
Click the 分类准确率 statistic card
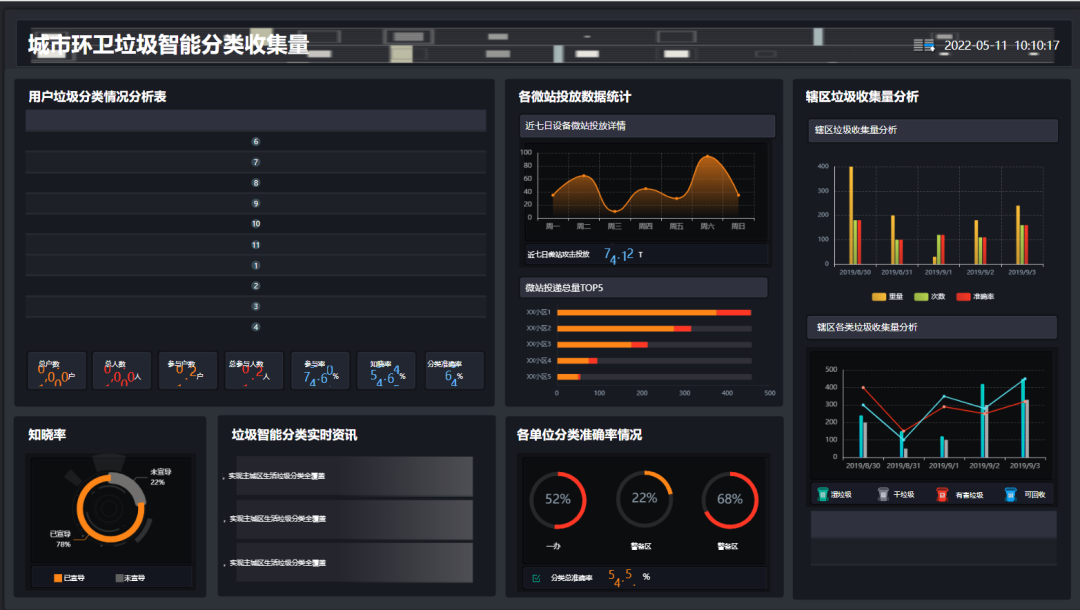click(x=455, y=370)
